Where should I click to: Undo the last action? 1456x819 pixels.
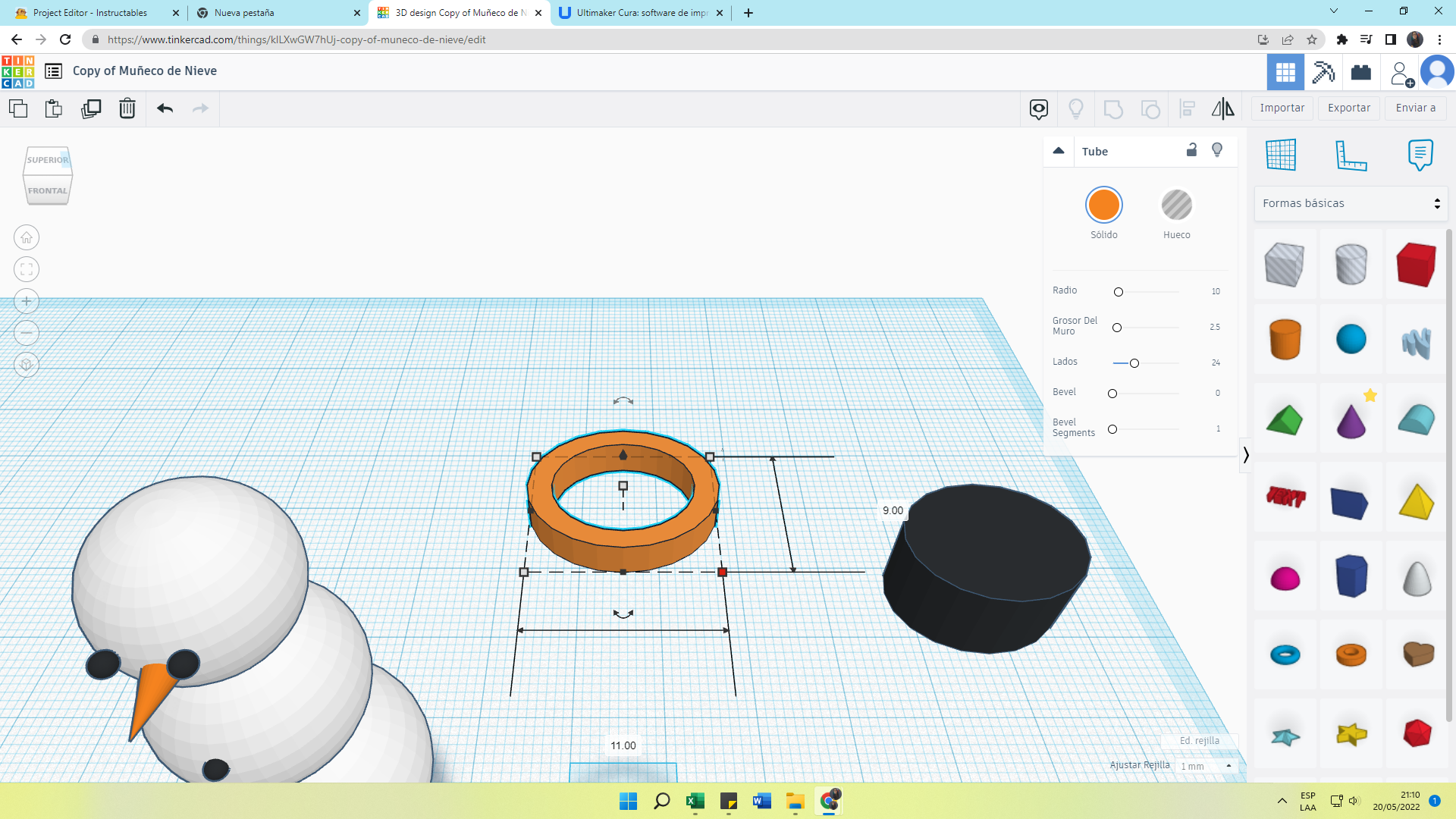(165, 108)
